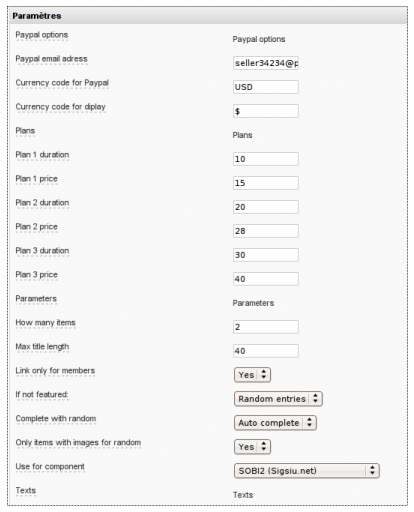414x512 pixels.
Task: Select the Plan 3 duration field
Action: coord(266,255)
